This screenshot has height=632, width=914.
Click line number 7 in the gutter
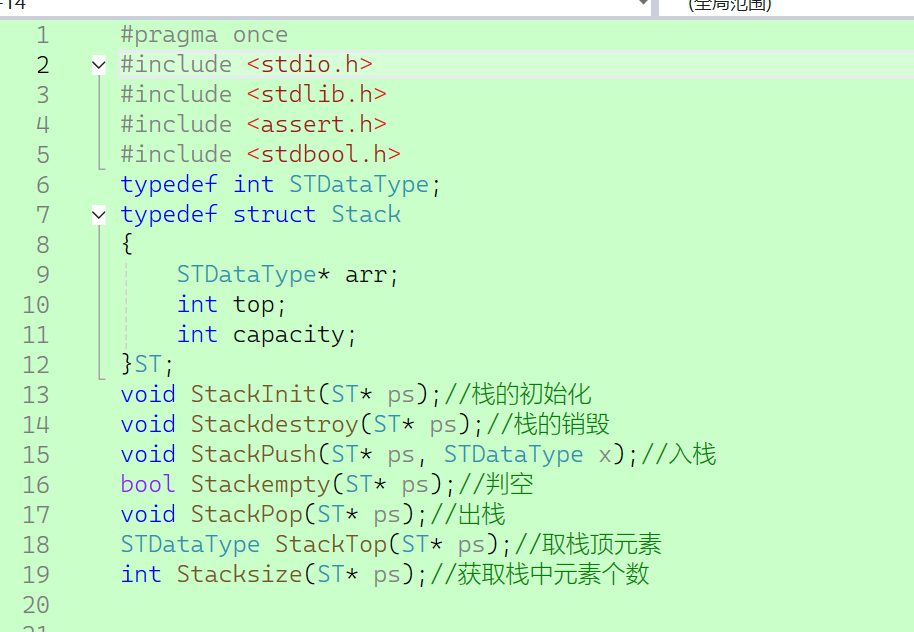click(x=43, y=215)
